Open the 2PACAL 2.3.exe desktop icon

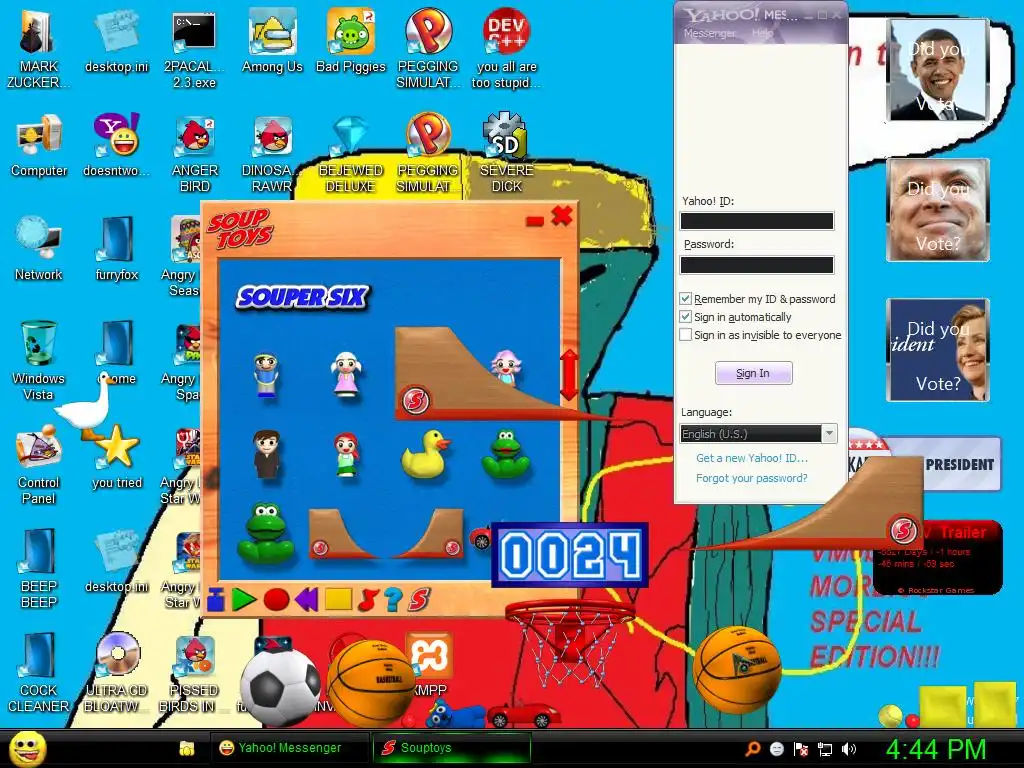tap(194, 50)
